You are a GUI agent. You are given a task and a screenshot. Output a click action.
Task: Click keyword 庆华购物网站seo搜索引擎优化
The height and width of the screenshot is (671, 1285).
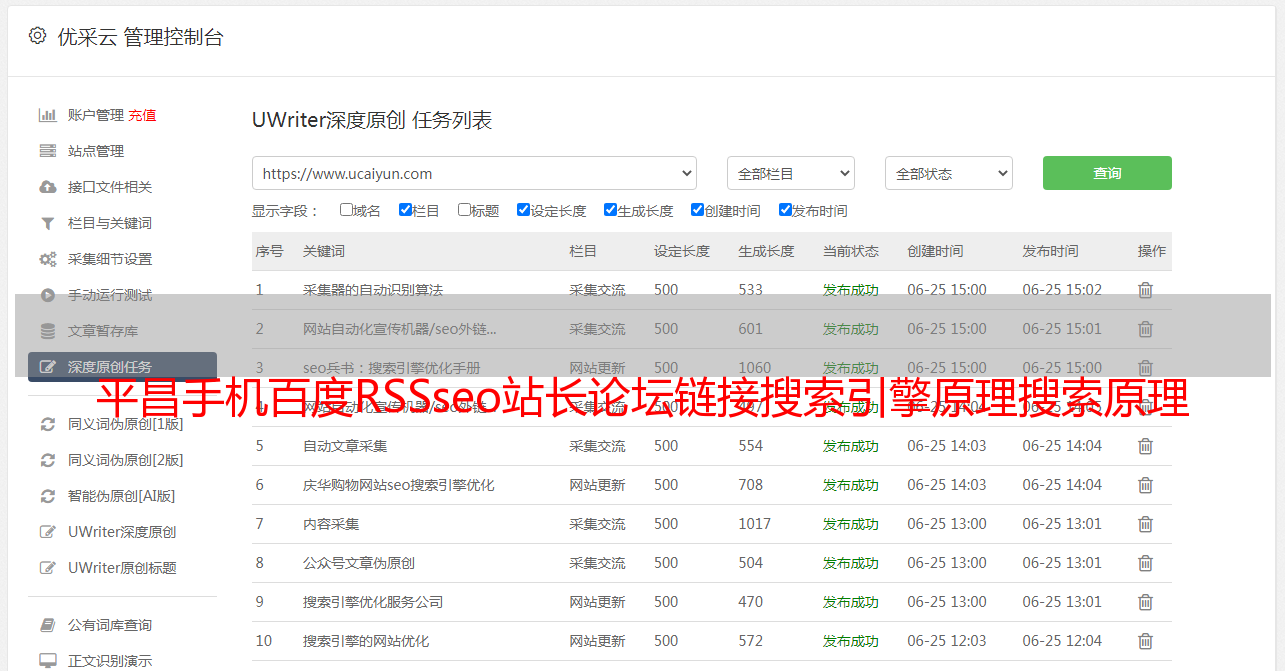pos(399,485)
